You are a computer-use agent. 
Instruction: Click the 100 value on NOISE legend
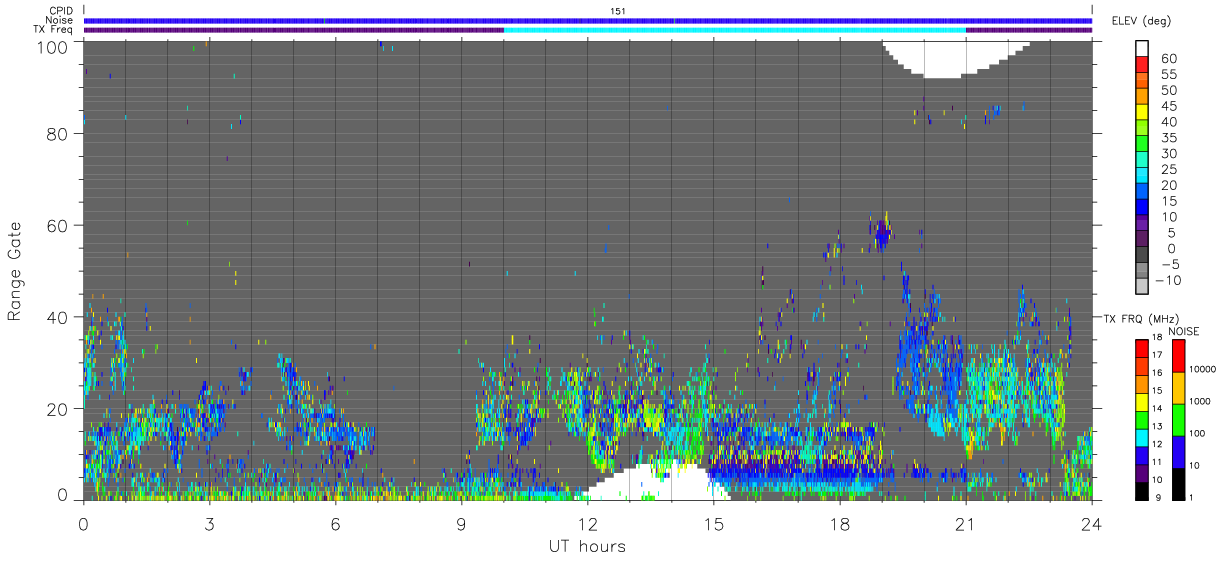[x=1198, y=433]
